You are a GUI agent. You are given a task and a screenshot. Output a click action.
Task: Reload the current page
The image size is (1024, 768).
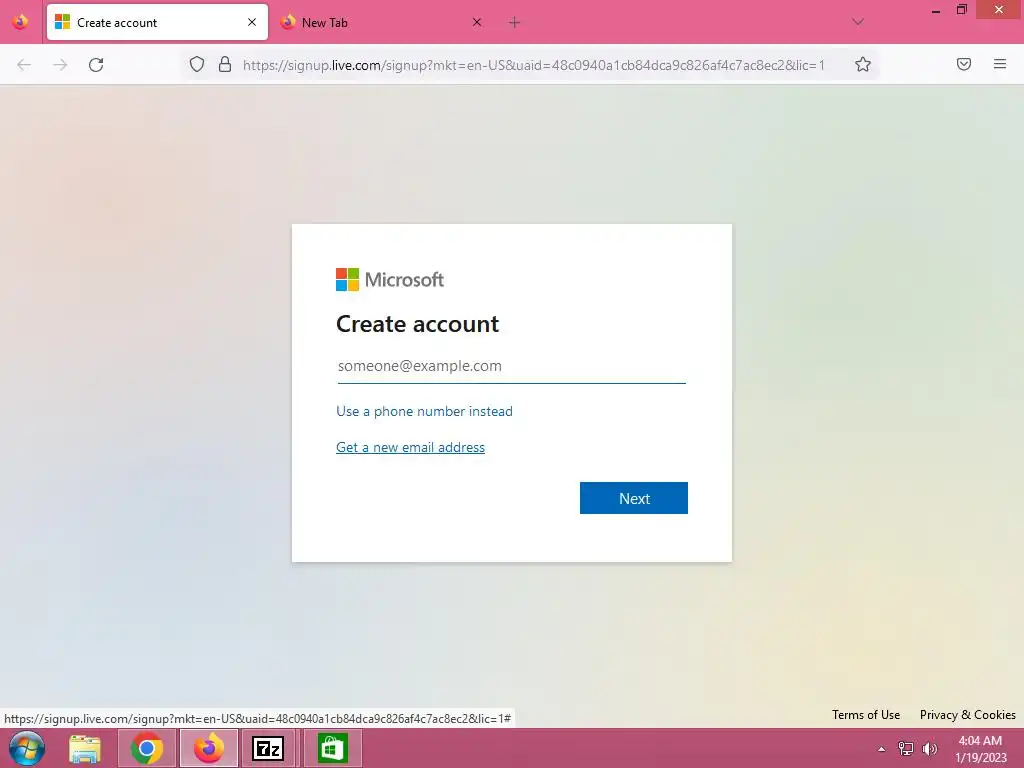point(96,65)
